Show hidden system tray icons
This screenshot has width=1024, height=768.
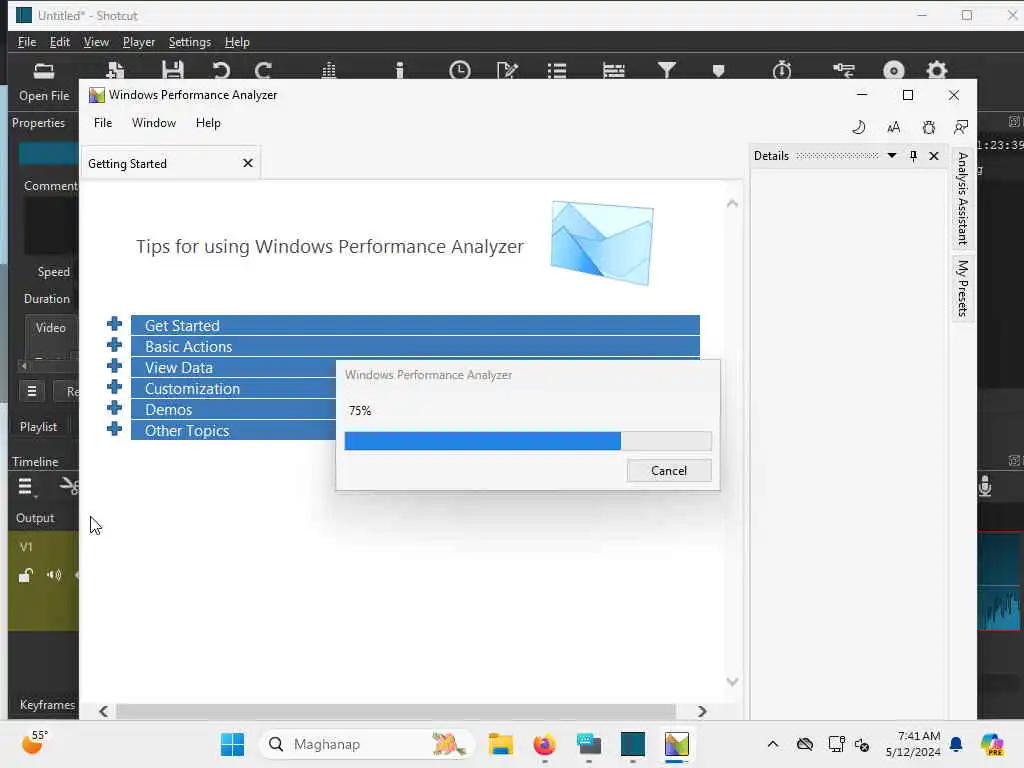pyautogui.click(x=773, y=744)
